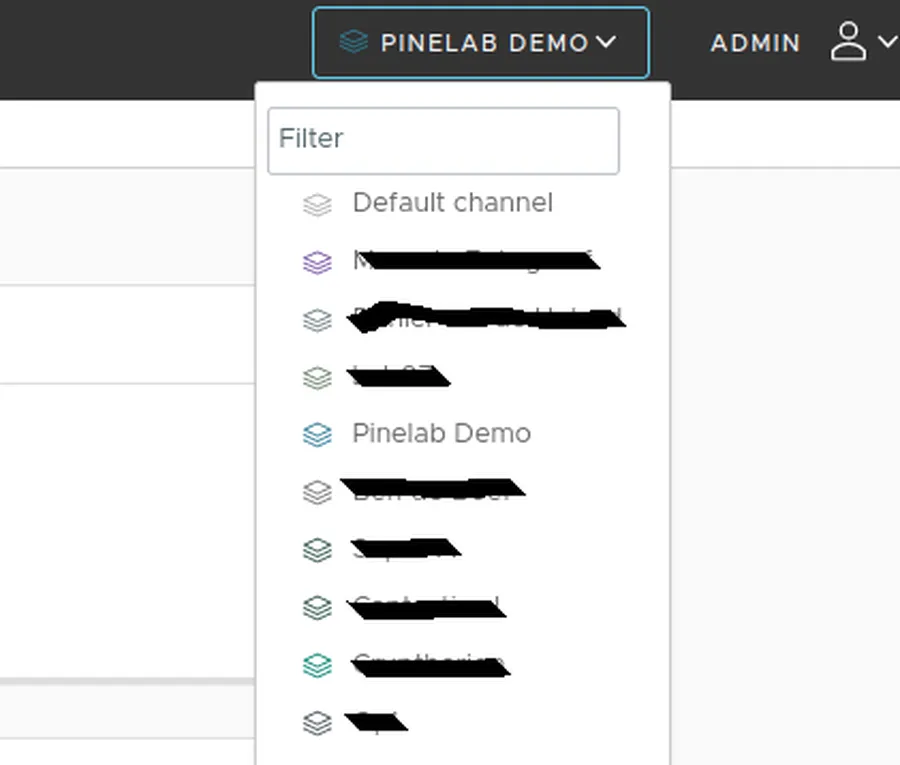Collapse the list using the PINELAB DEMO chevron
900x765 pixels.
tap(605, 42)
